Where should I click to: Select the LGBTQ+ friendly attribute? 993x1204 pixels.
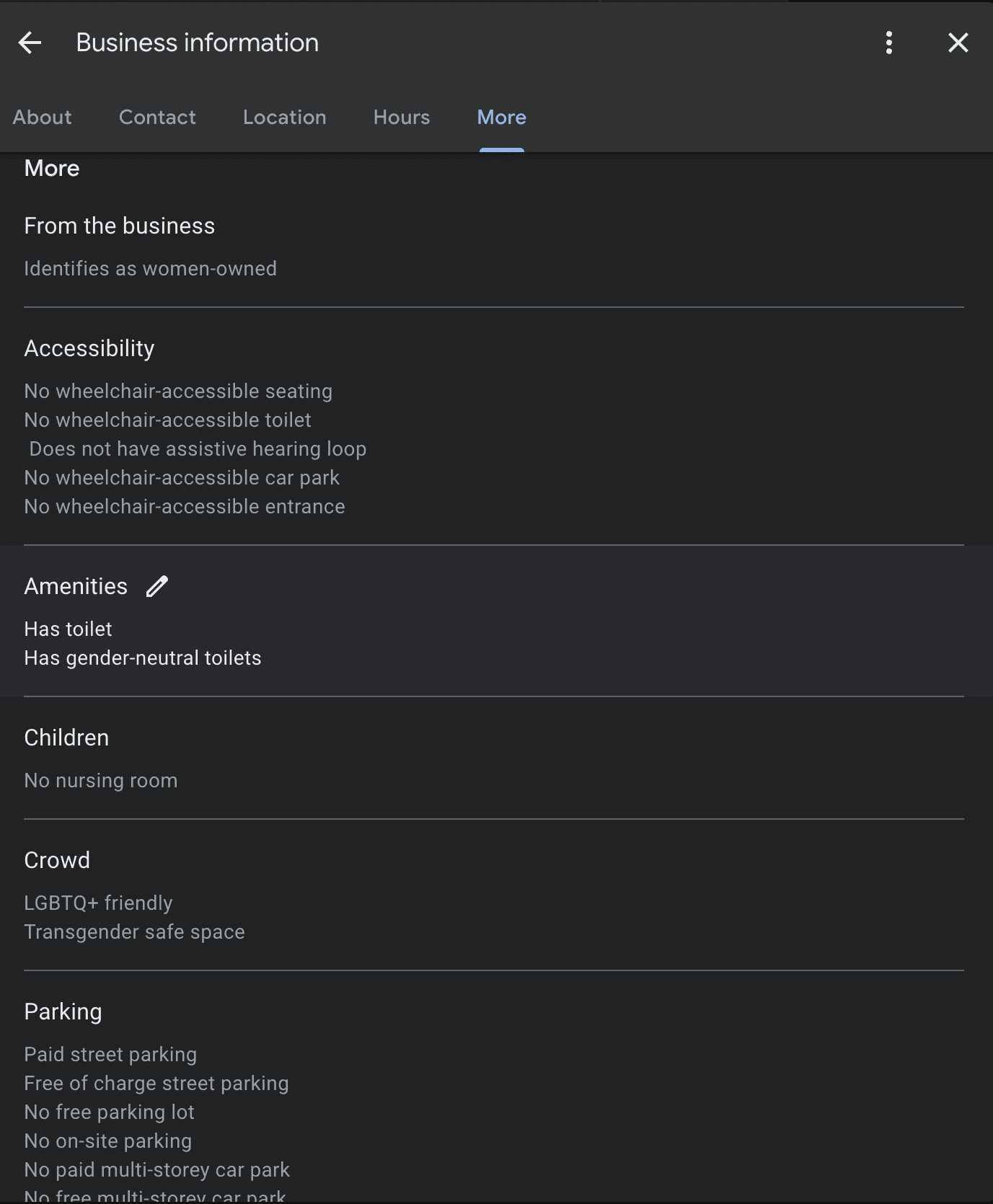pyautogui.click(x=98, y=903)
